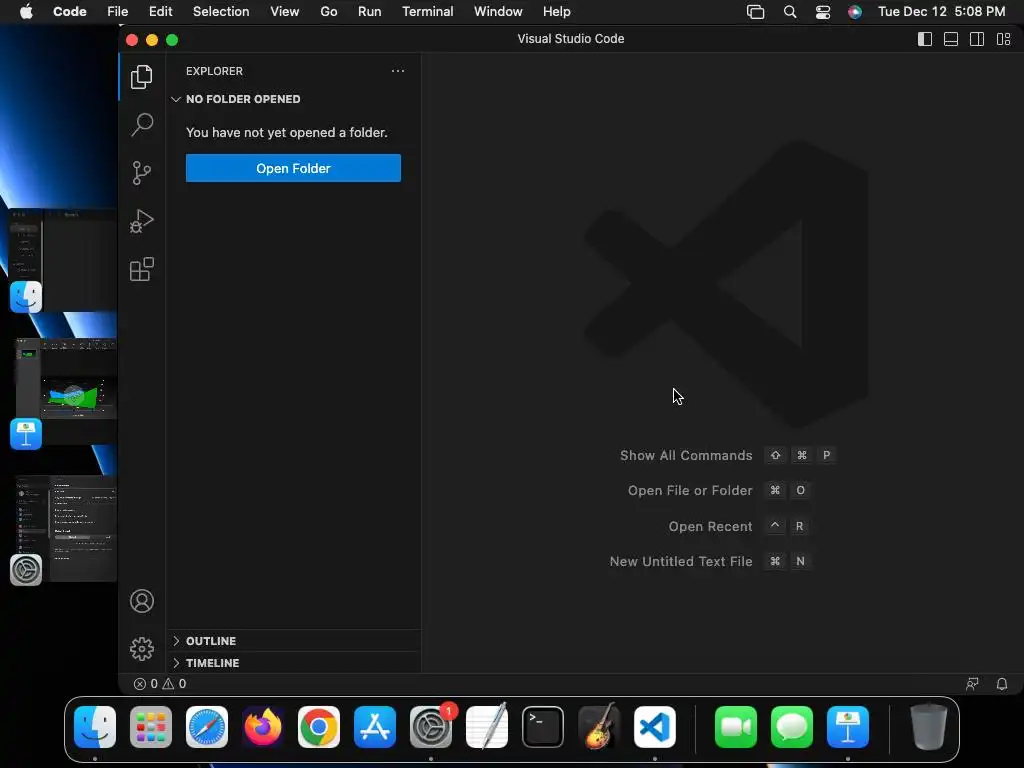The height and width of the screenshot is (768, 1024).
Task: Open the Search view in activity bar
Action: [142, 124]
